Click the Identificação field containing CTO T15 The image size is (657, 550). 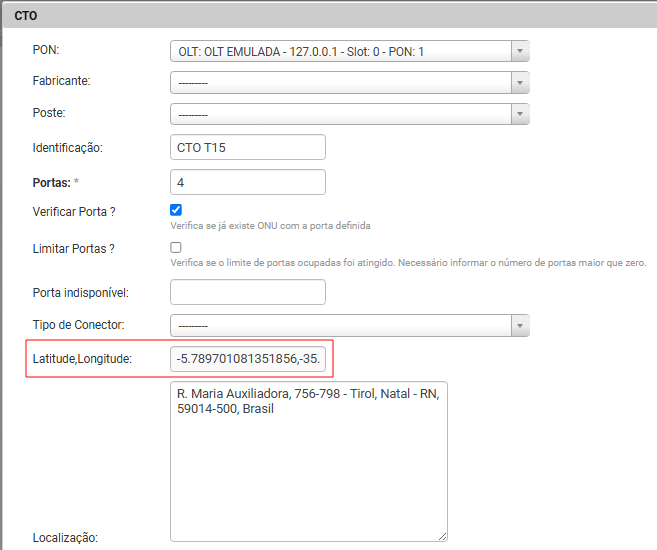coord(248,147)
